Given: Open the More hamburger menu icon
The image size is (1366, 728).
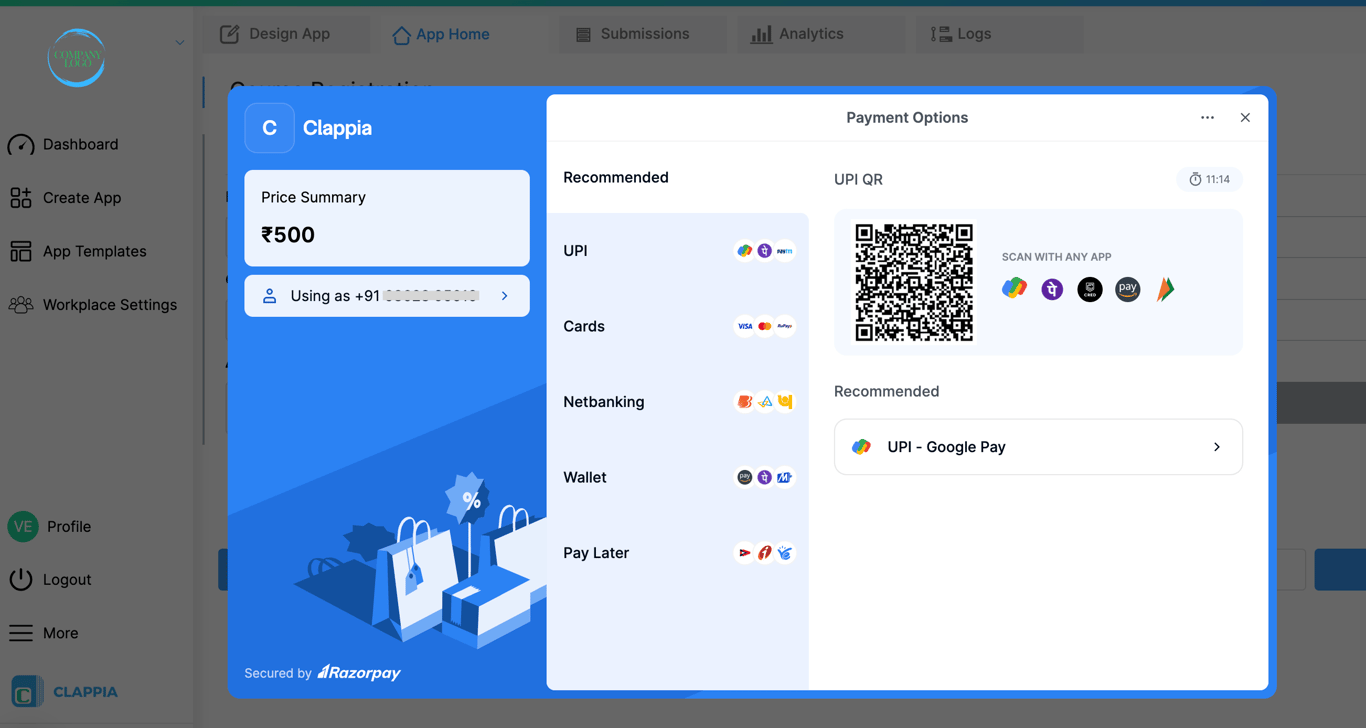Looking at the screenshot, I should coord(21,633).
